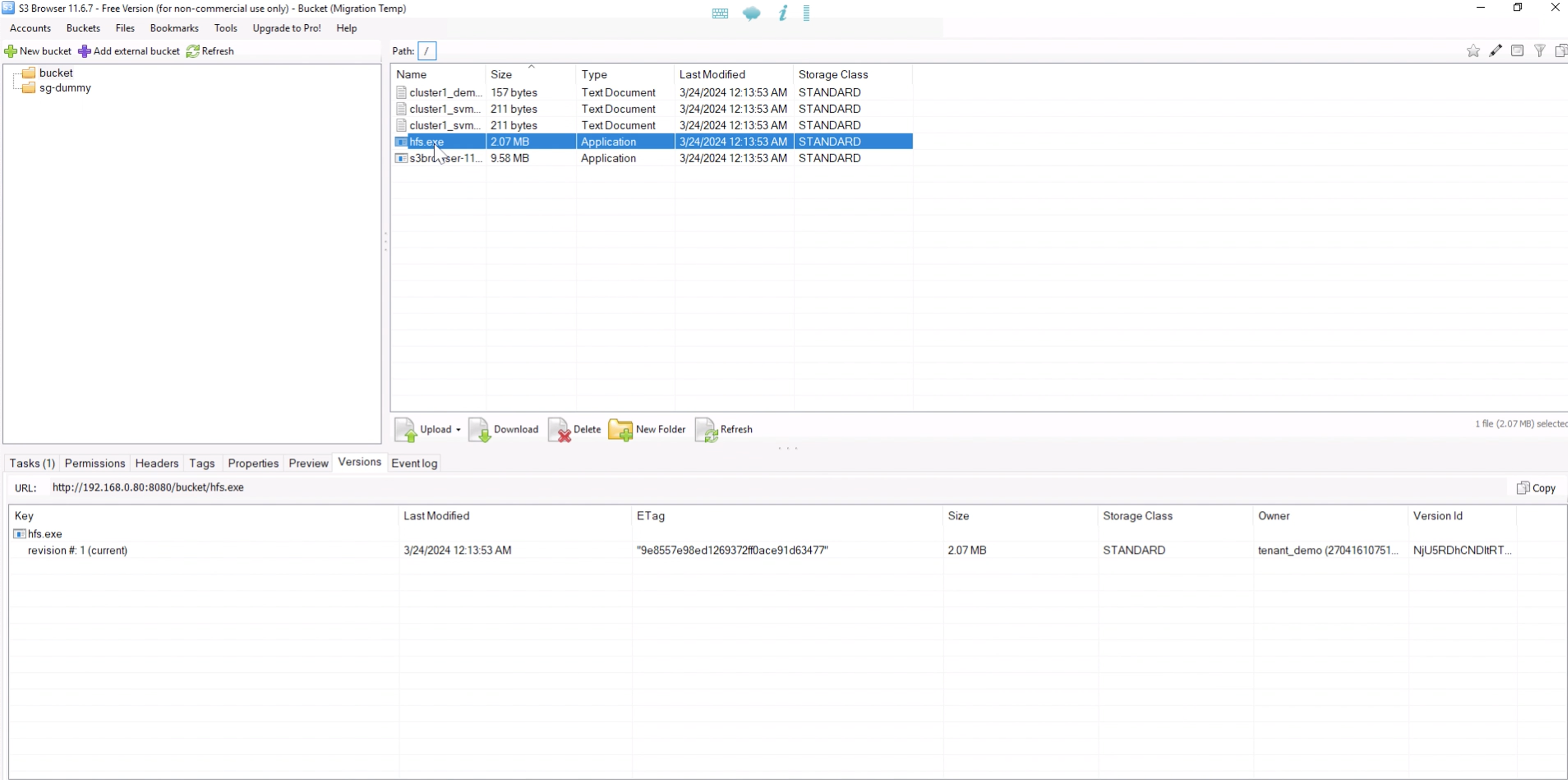Click the Copy button next to URL
1568x780 pixels.
point(1536,487)
